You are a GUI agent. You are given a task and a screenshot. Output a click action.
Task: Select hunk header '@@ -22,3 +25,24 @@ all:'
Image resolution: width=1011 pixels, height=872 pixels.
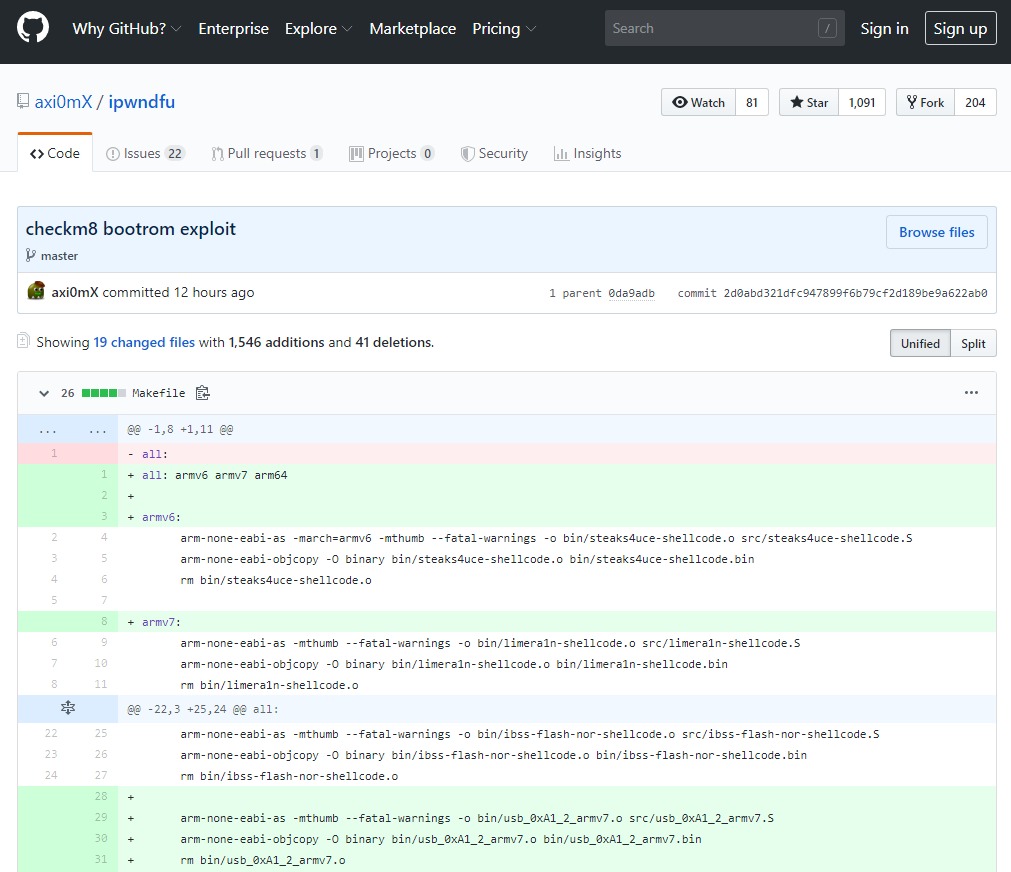click(x=202, y=709)
